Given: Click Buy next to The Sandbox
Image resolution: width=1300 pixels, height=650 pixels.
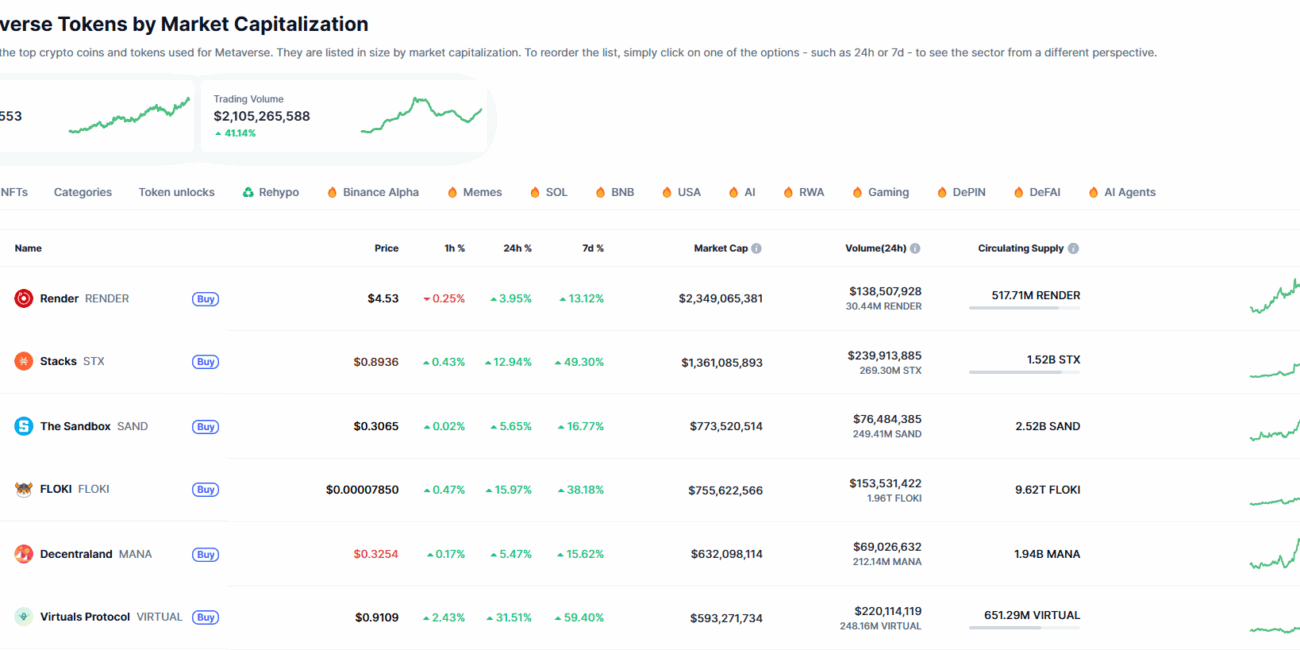Looking at the screenshot, I should [205, 427].
